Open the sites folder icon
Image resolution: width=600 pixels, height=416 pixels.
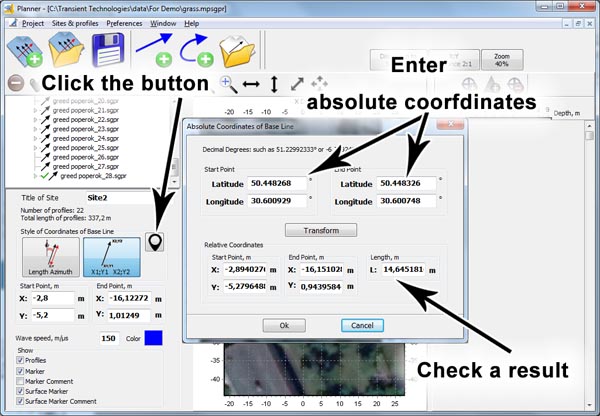click(66, 50)
